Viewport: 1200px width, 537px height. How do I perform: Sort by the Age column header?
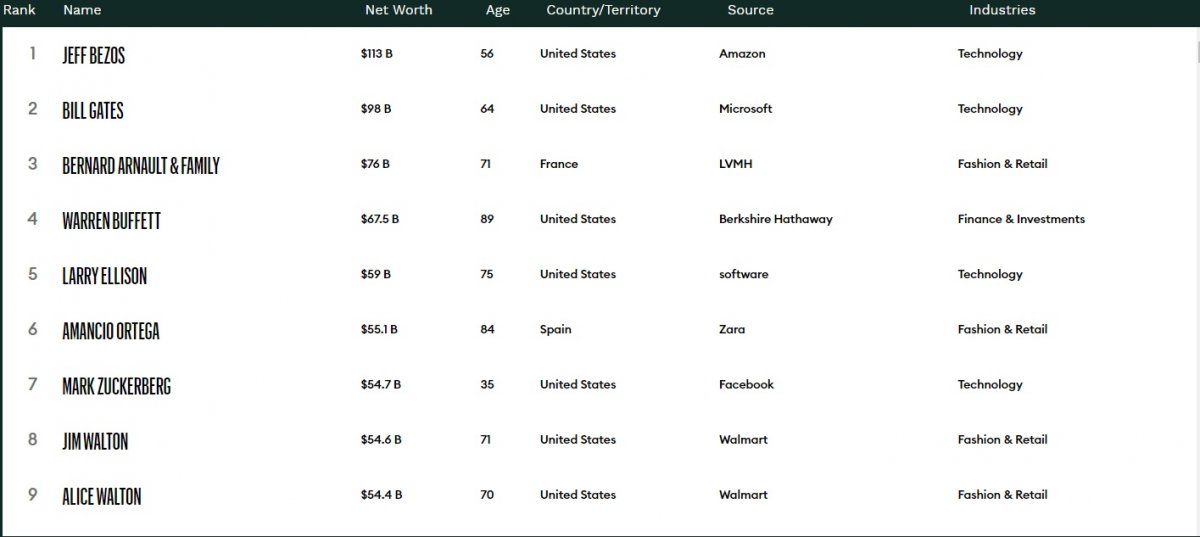click(498, 10)
